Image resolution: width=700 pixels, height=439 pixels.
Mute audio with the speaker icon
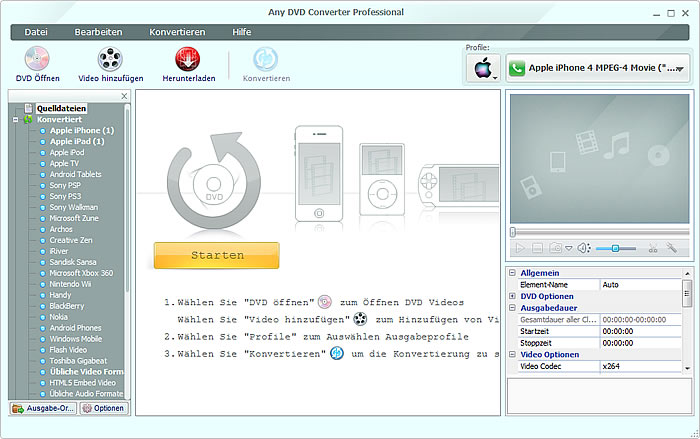click(x=583, y=248)
